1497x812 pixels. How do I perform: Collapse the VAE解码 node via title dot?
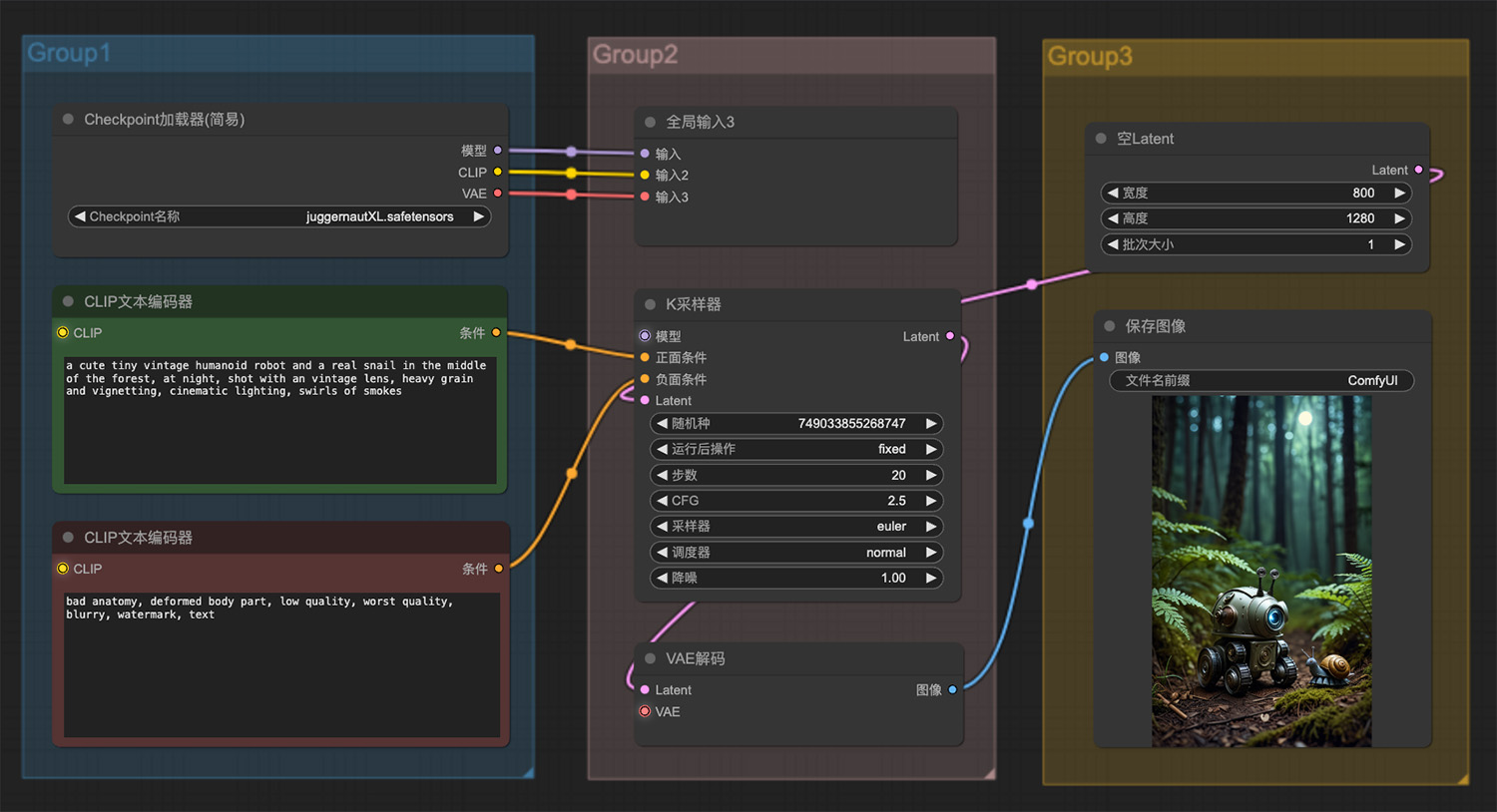click(x=650, y=658)
